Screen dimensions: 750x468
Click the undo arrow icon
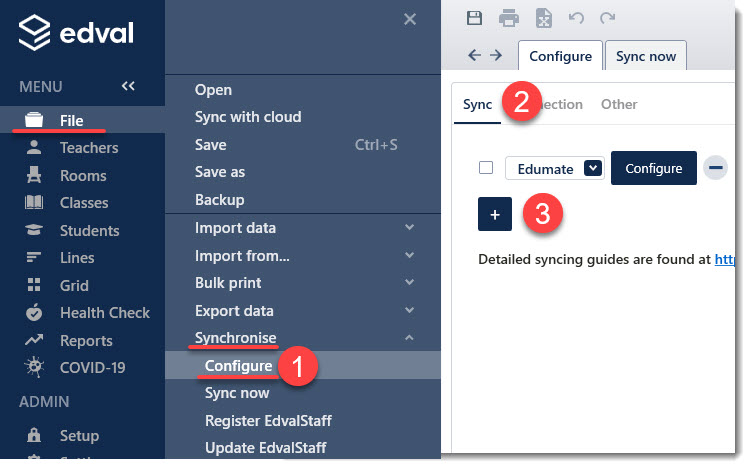576,18
